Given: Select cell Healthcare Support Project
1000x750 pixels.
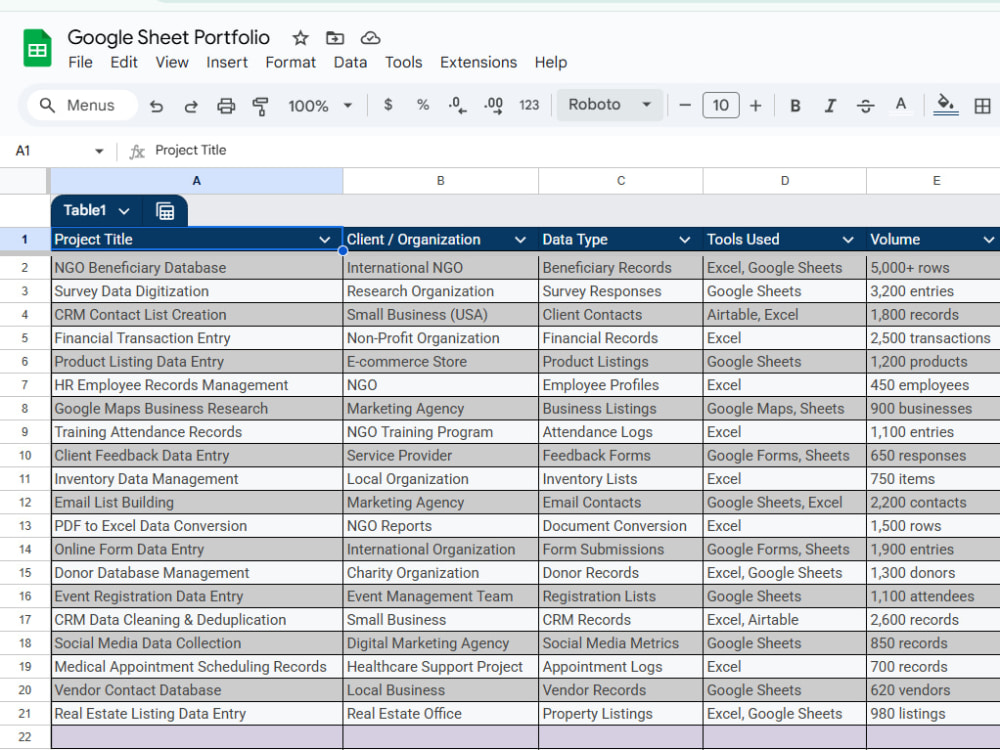Looking at the screenshot, I should [x=441, y=667].
